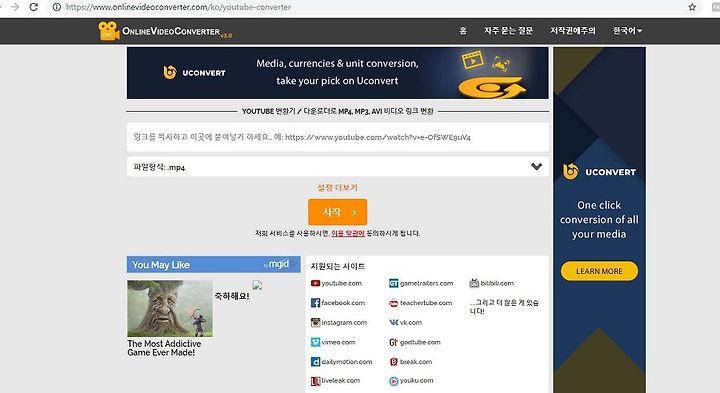The height and width of the screenshot is (393, 720).
Task: Click the dailymotion.com icon
Action: coord(315,362)
